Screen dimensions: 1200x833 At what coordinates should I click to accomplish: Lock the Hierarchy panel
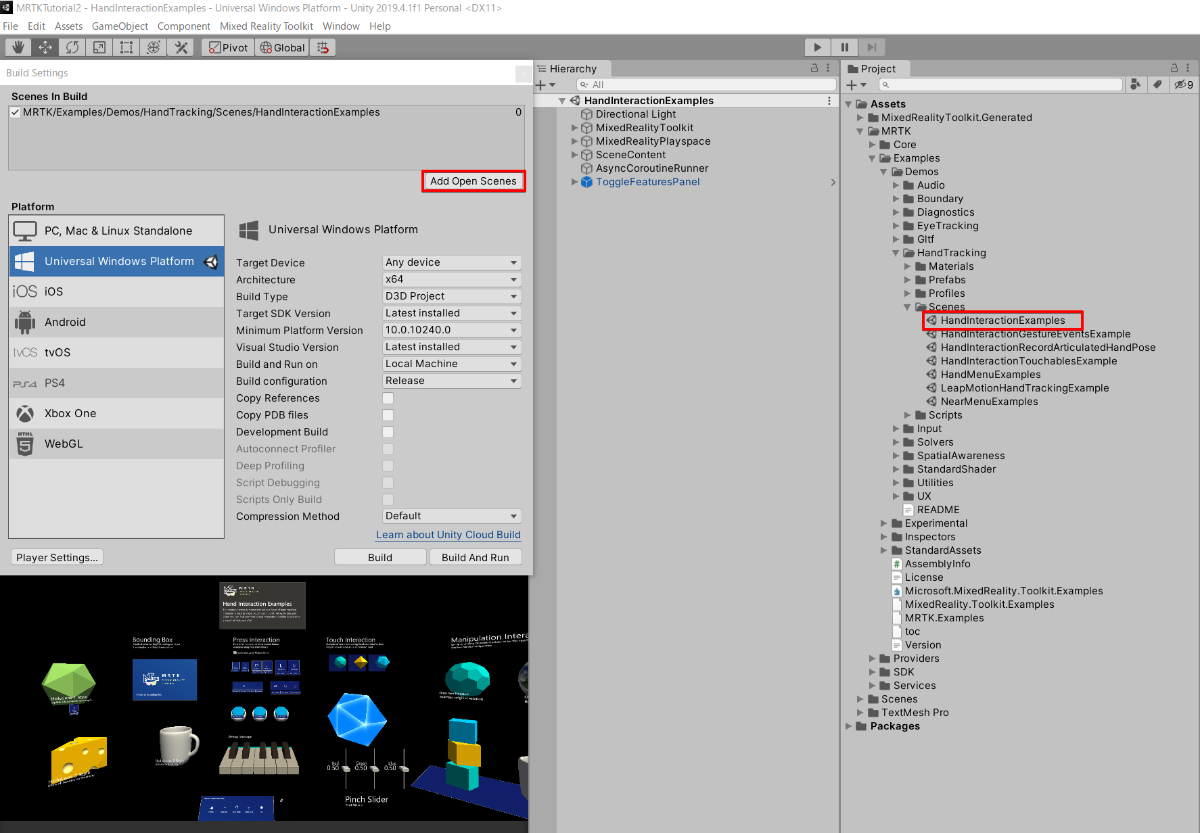(x=813, y=68)
